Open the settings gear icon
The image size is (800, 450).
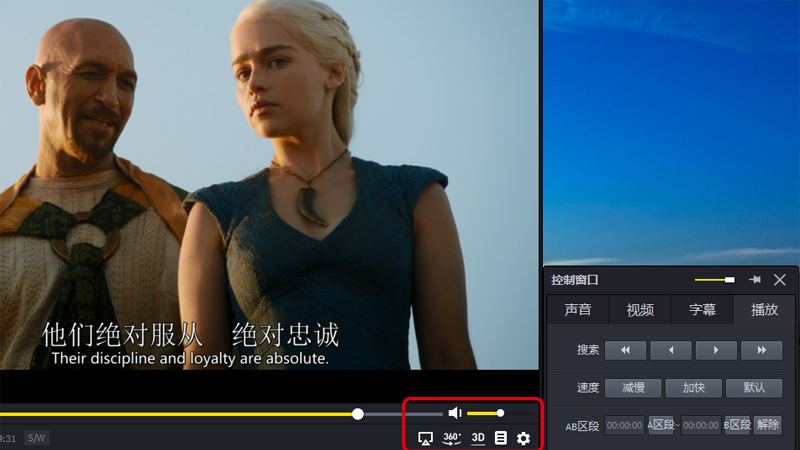[523, 438]
